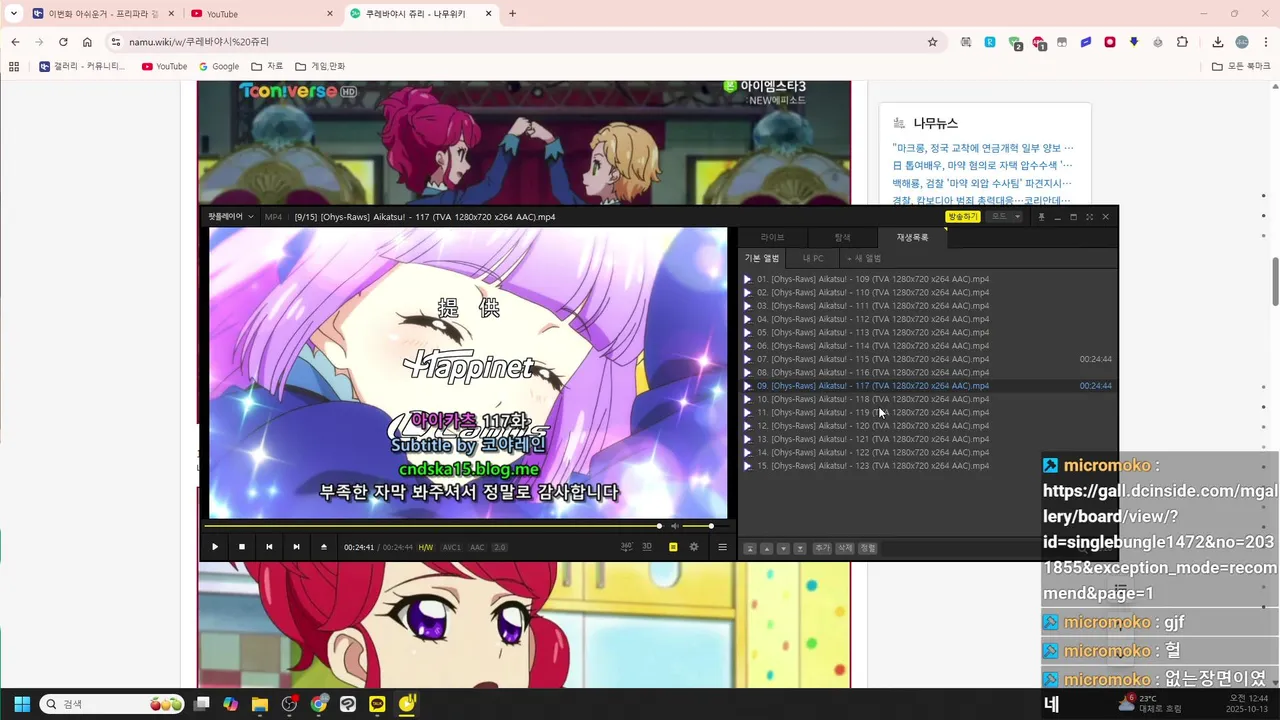Image resolution: width=1280 pixels, height=720 pixels.
Task: Add a new album with + 새 앨범
Action: click(x=864, y=258)
